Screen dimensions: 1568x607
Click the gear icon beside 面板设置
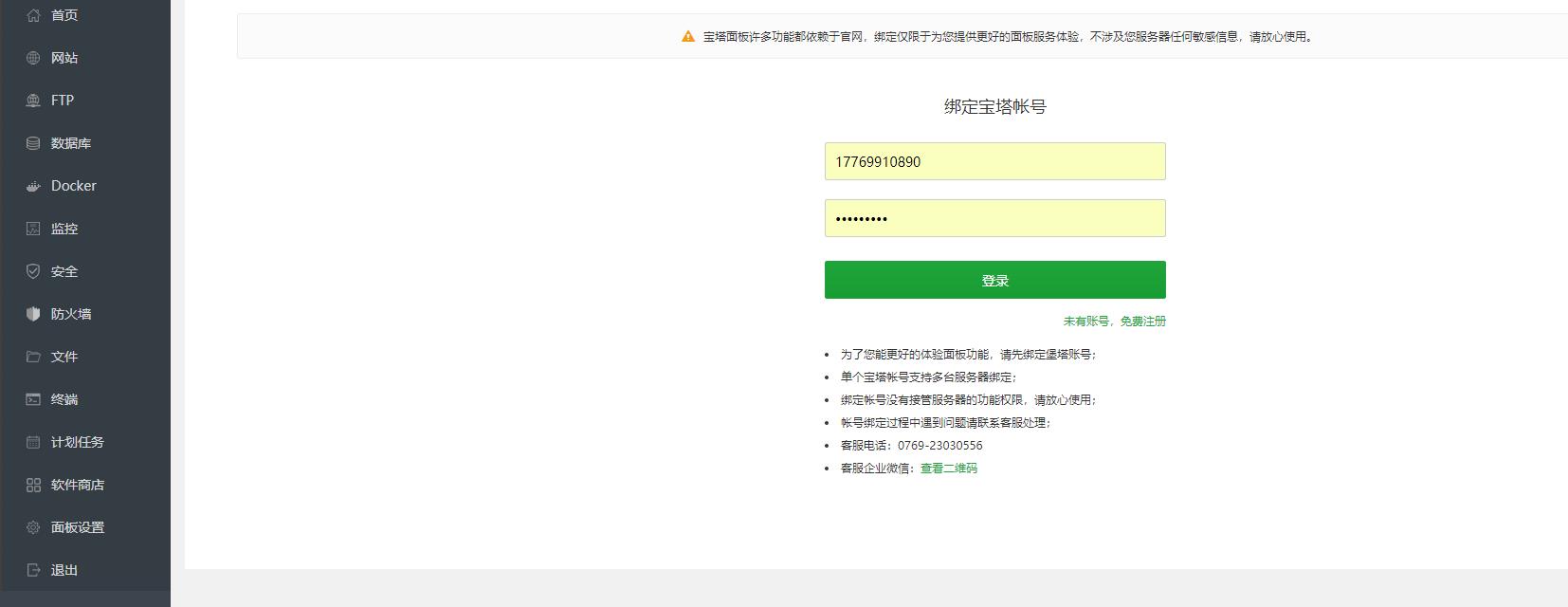point(33,527)
